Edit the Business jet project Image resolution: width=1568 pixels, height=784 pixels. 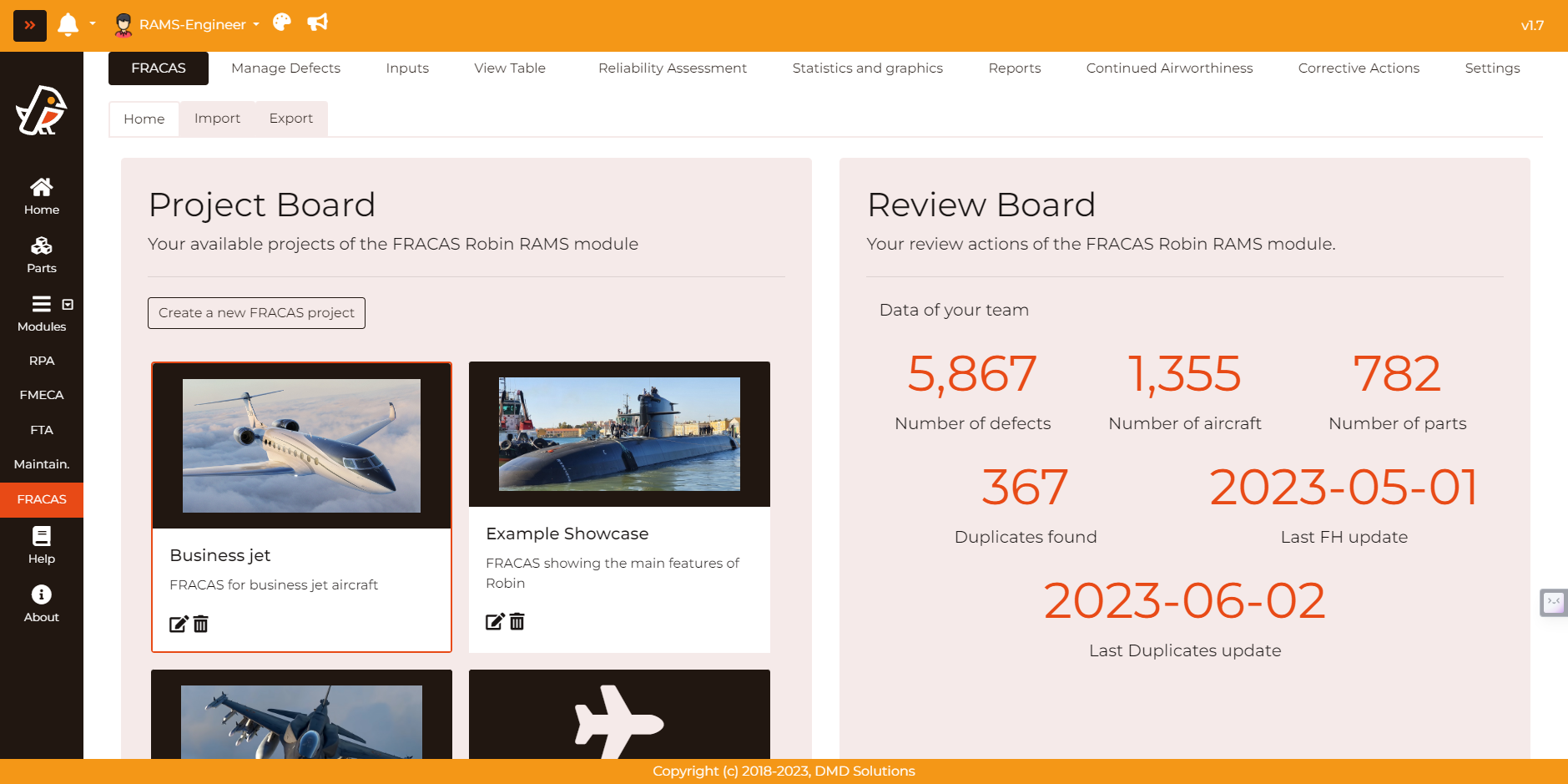tap(179, 624)
